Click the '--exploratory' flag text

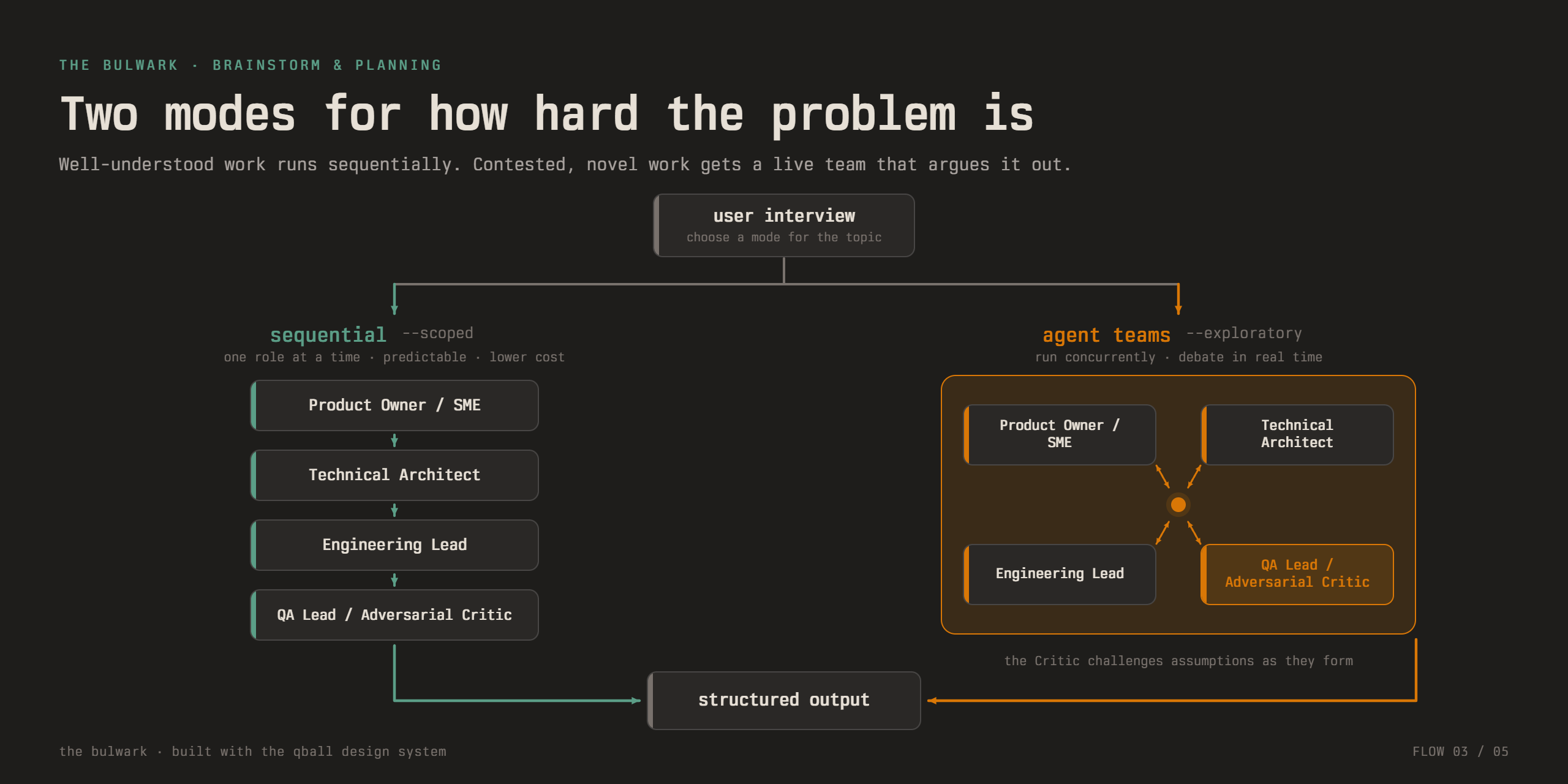[x=1244, y=333]
